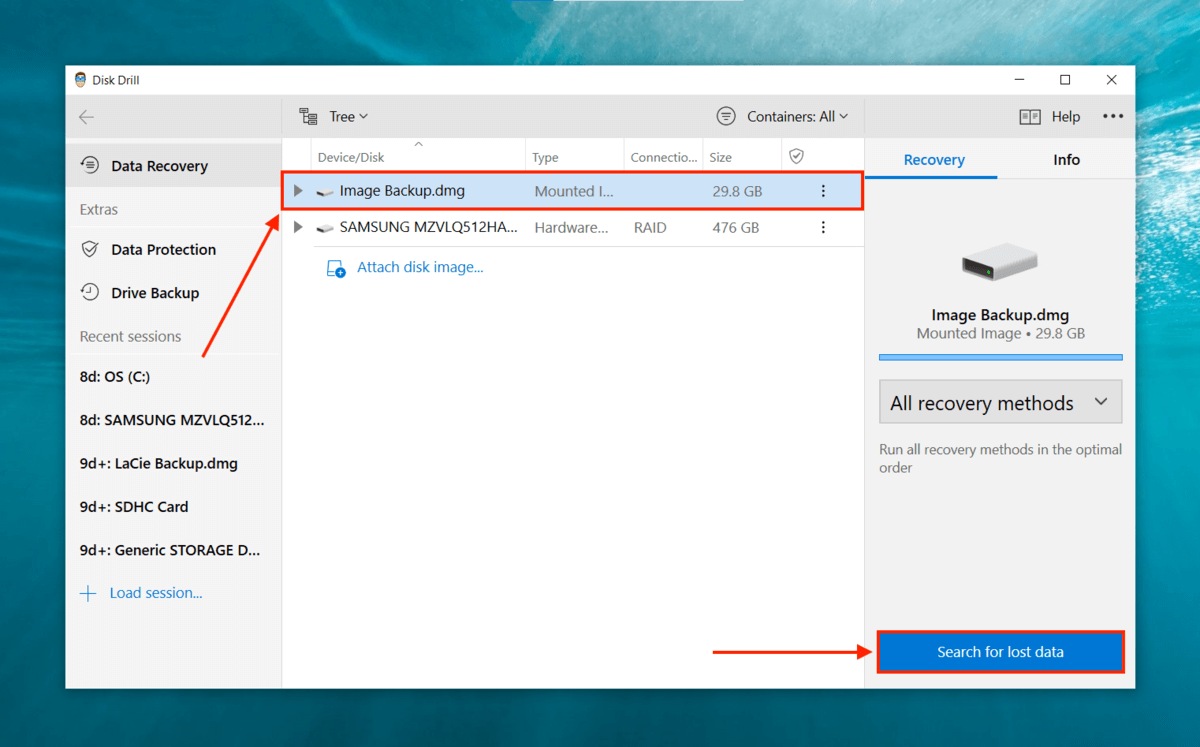Click the blue disk usage bar
The height and width of the screenshot is (747, 1200).
click(1000, 357)
